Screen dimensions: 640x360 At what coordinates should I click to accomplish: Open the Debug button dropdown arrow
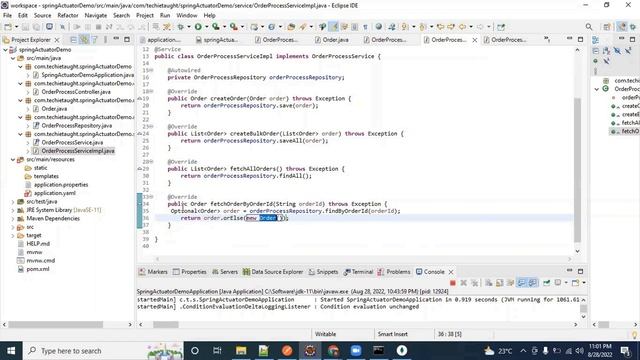coord(189,27)
